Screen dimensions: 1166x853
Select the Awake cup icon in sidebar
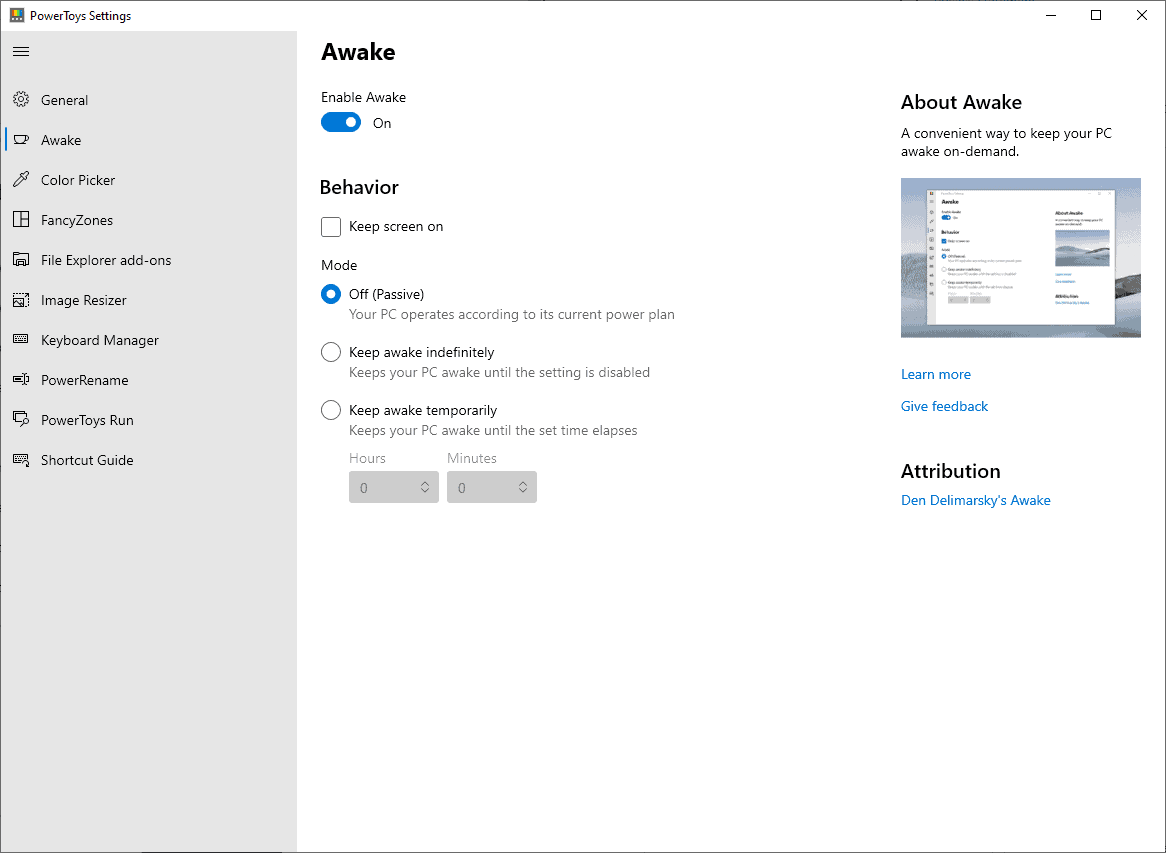coord(21,139)
